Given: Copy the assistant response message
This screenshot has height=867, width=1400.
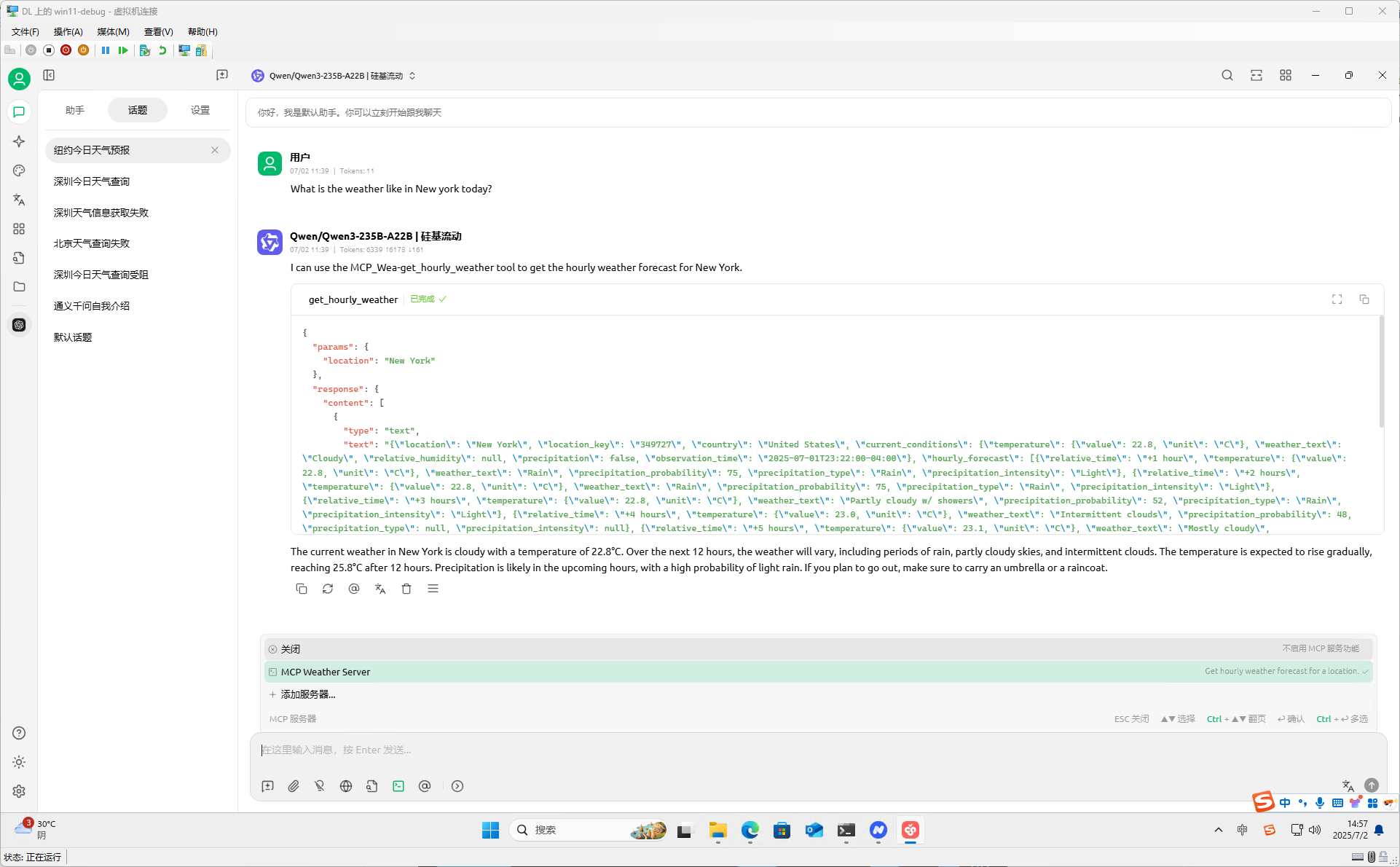Looking at the screenshot, I should click(302, 589).
